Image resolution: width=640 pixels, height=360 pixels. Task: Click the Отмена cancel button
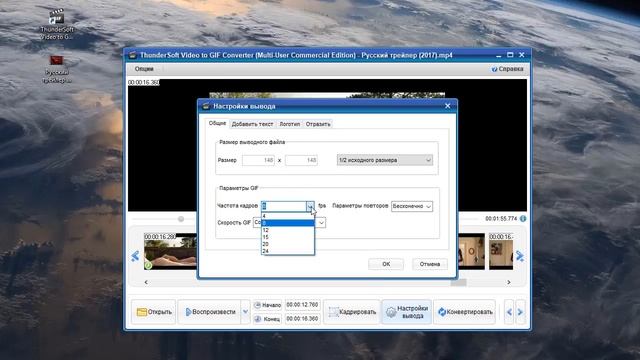pyautogui.click(x=430, y=264)
